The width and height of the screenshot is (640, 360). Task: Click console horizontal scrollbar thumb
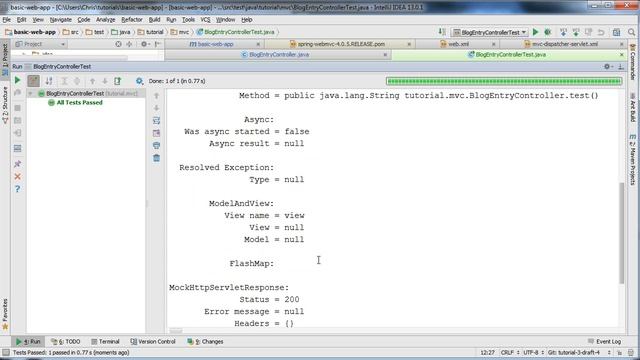click(x=176, y=331)
